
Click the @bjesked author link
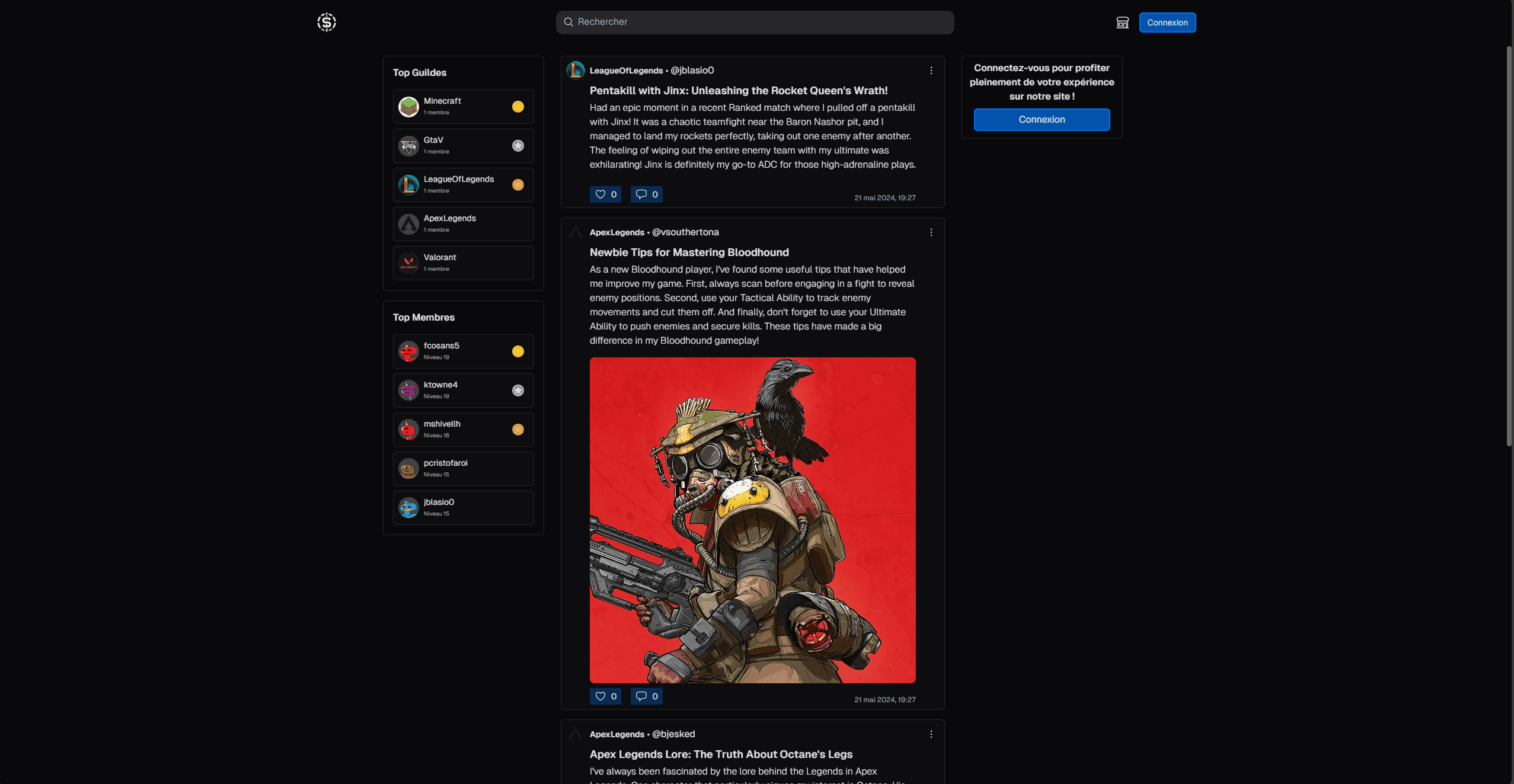(673, 734)
